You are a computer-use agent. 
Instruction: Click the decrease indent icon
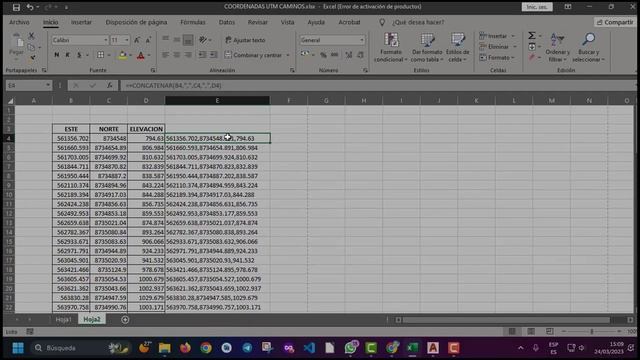point(202,55)
